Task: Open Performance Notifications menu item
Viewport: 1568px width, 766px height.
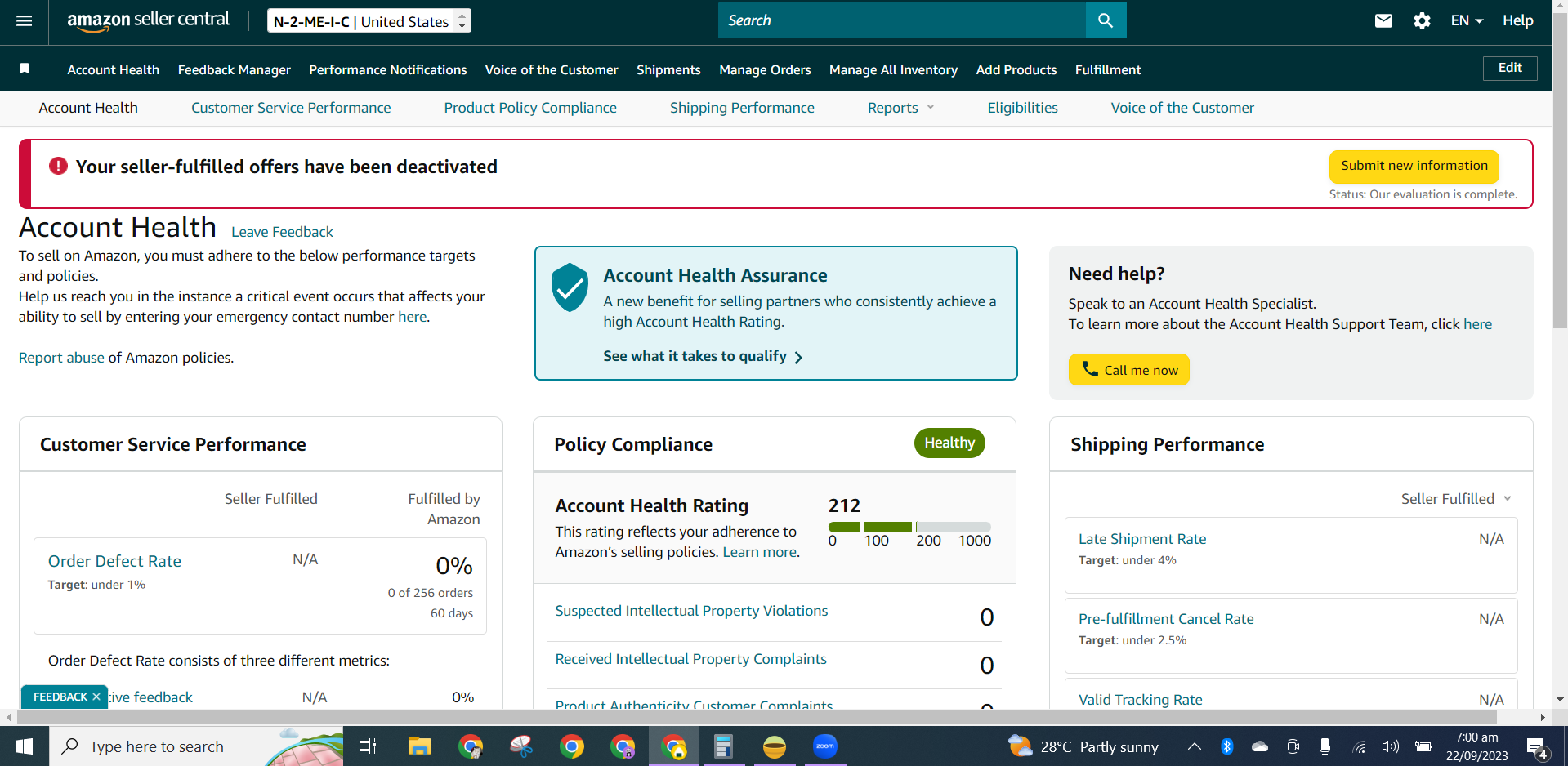Action: [388, 69]
